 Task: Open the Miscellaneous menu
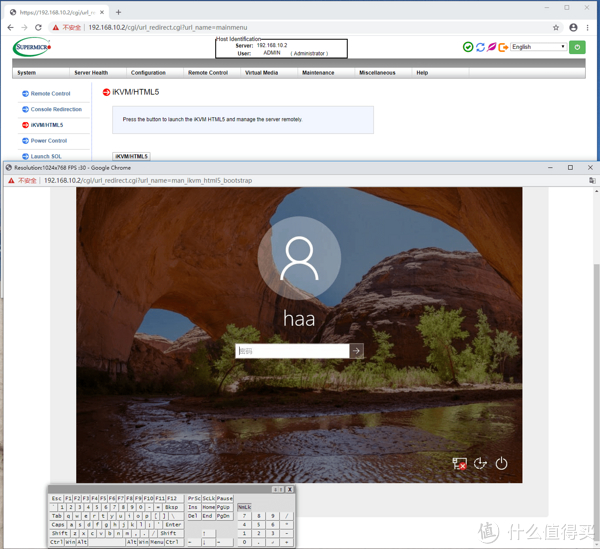tap(377, 73)
